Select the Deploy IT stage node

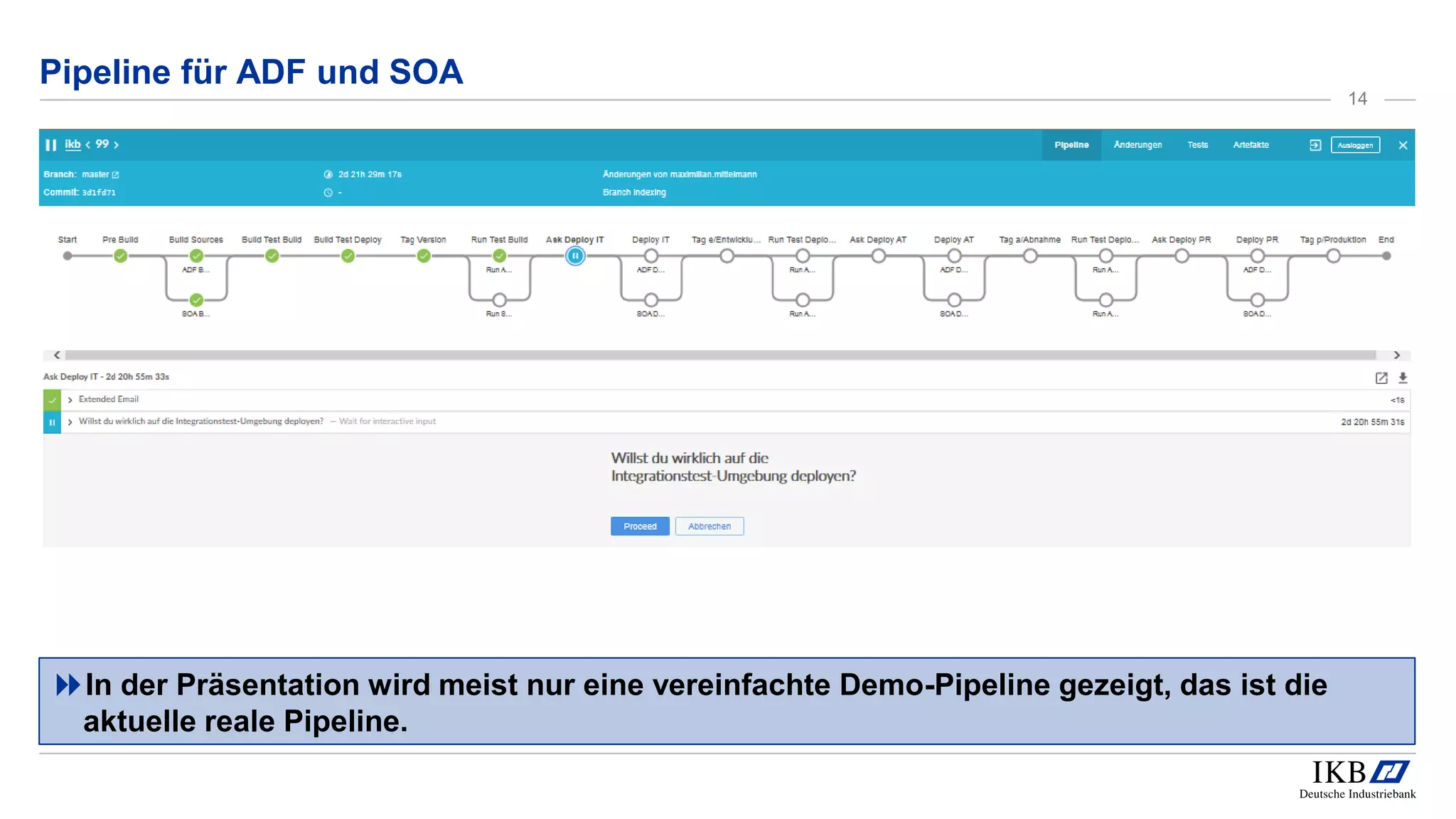click(651, 256)
